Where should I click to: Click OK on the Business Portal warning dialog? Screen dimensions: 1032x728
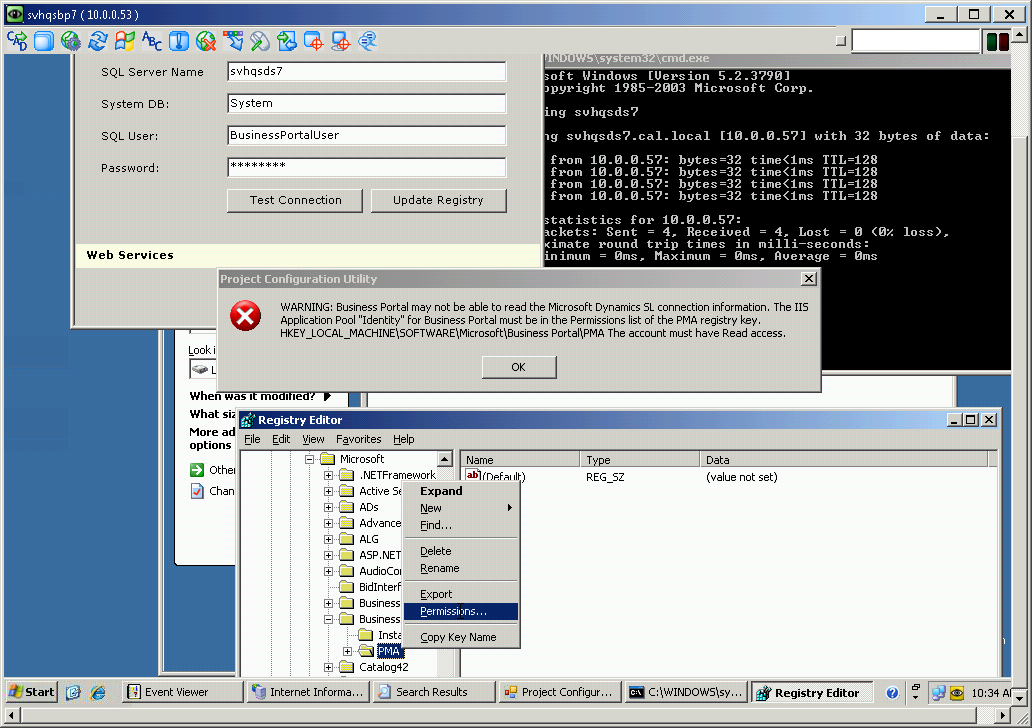(518, 367)
